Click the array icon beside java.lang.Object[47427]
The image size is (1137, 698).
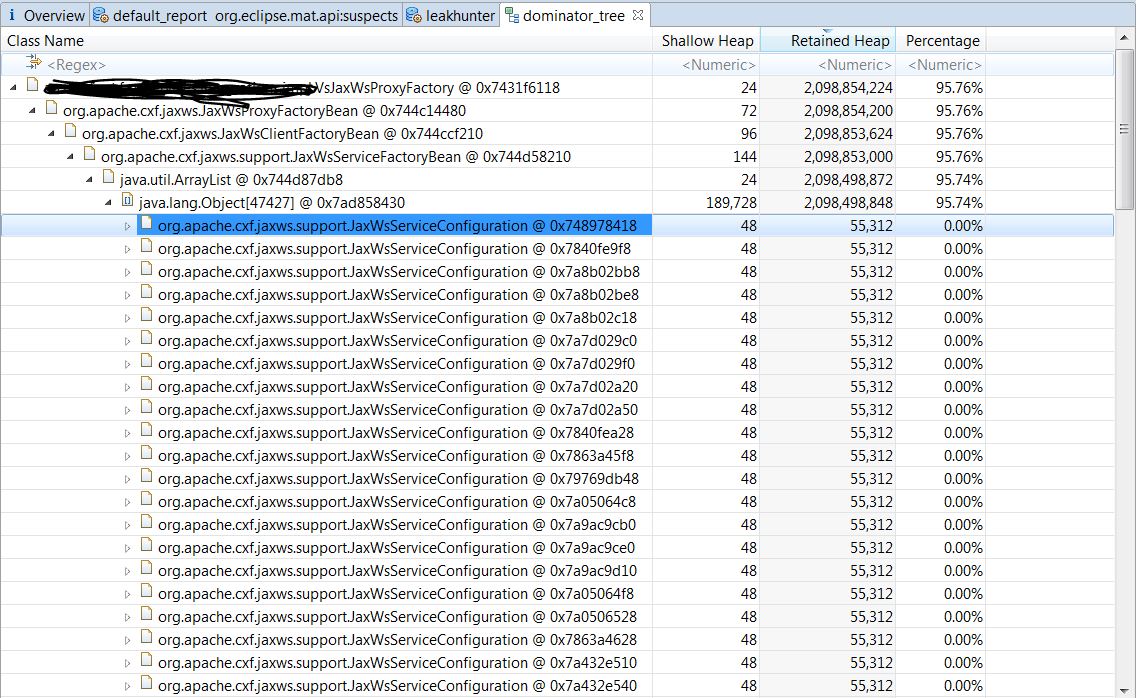click(x=126, y=202)
